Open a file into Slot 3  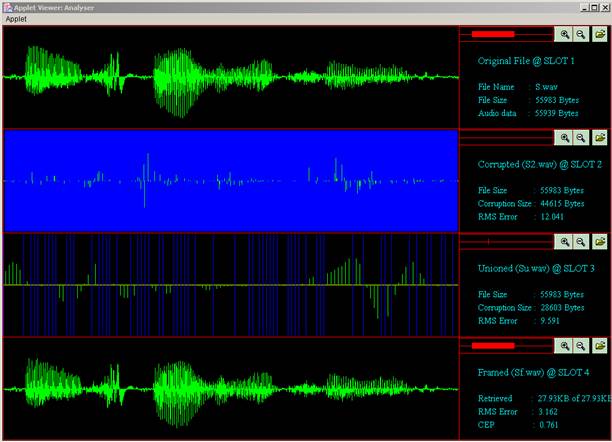click(600, 242)
